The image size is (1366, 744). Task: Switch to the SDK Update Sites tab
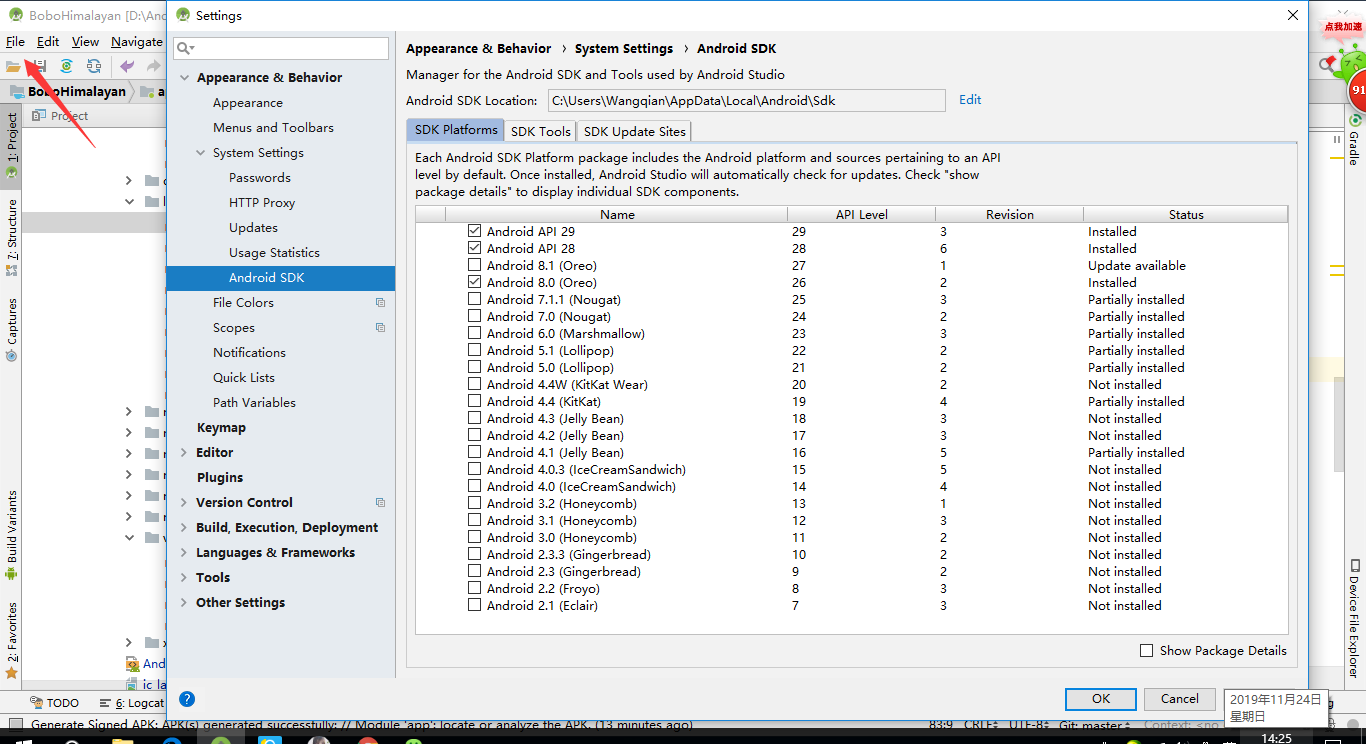634,131
